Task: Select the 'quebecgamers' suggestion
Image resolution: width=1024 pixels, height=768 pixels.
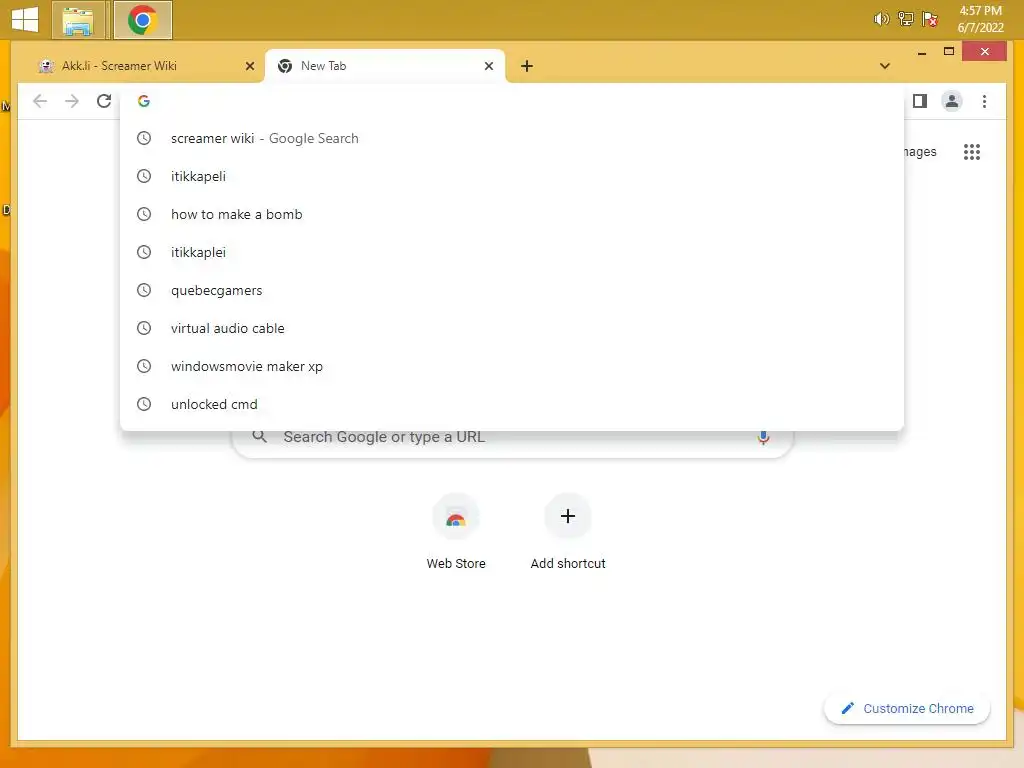Action: 512,290
